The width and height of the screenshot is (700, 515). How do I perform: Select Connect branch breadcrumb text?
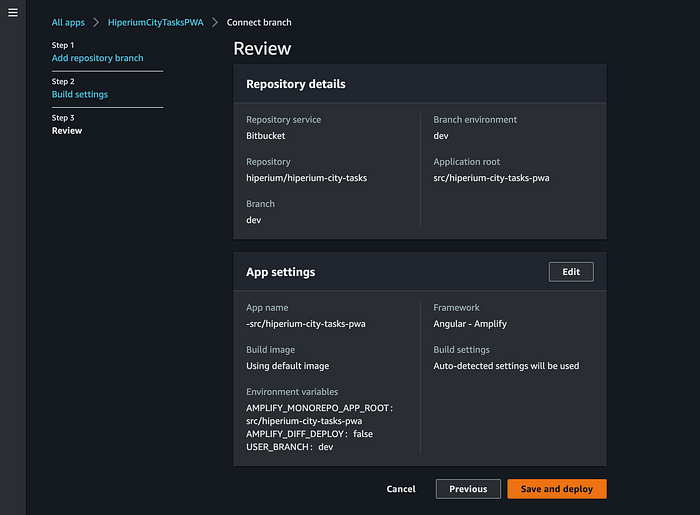click(x=259, y=22)
